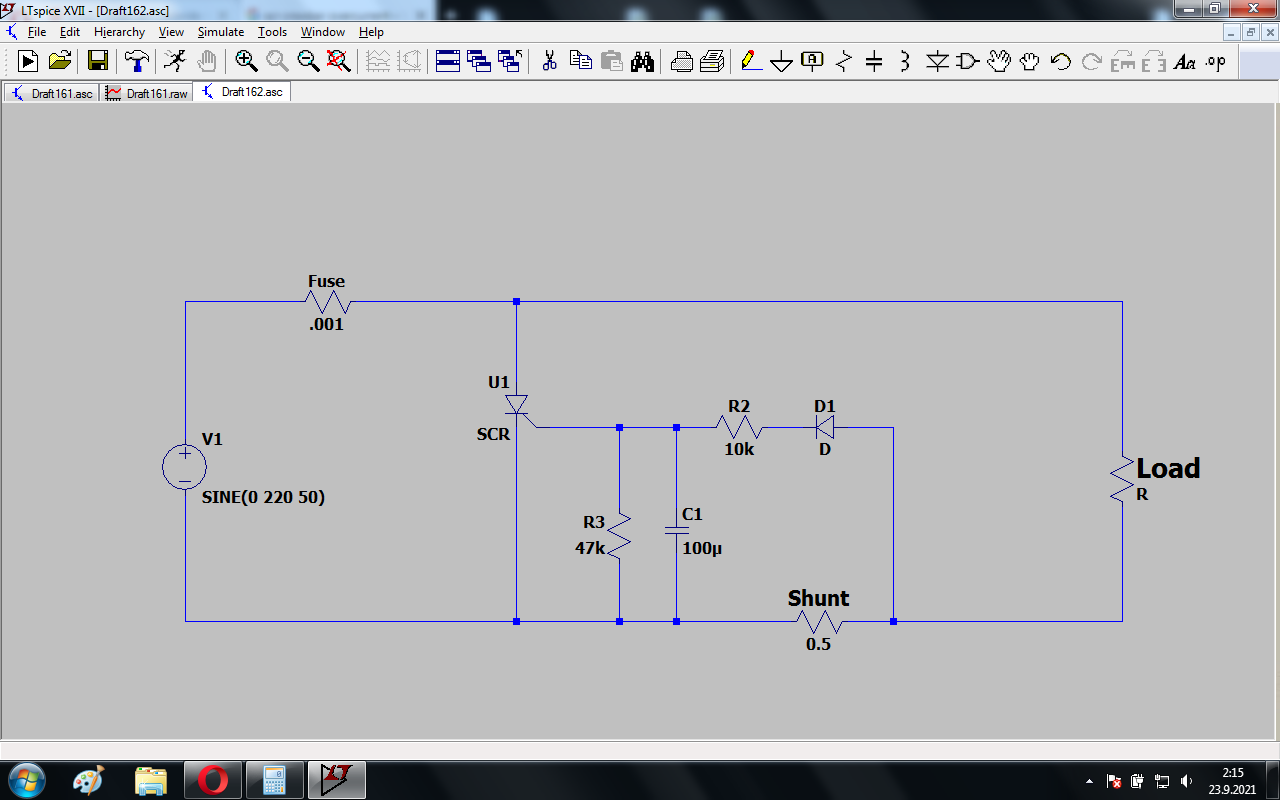The height and width of the screenshot is (800, 1280).
Task: Select the Drag hand tool
Action: point(1030,61)
